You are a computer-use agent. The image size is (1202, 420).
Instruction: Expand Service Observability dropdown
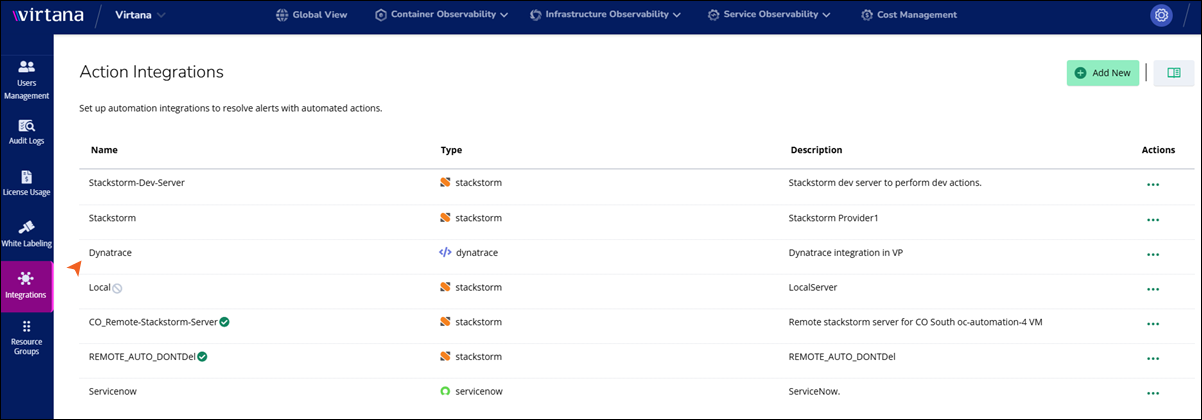tap(769, 15)
